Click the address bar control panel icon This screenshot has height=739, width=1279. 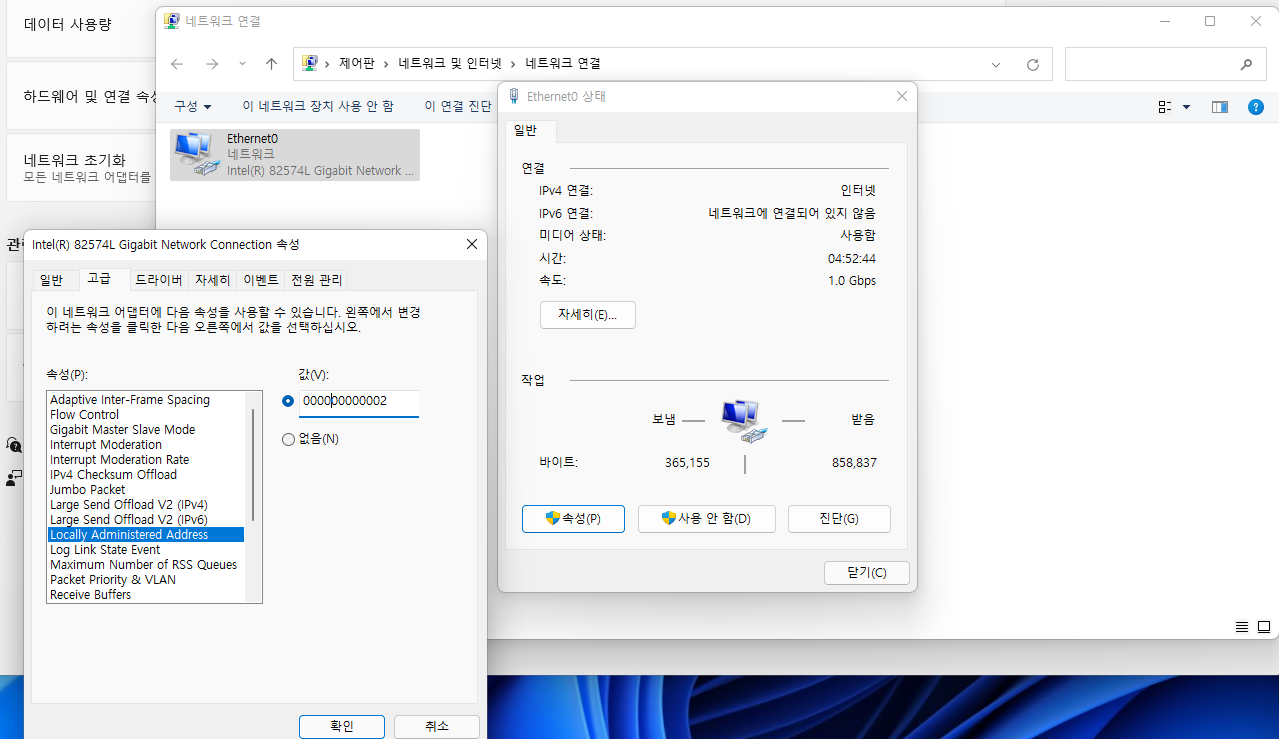[309, 64]
